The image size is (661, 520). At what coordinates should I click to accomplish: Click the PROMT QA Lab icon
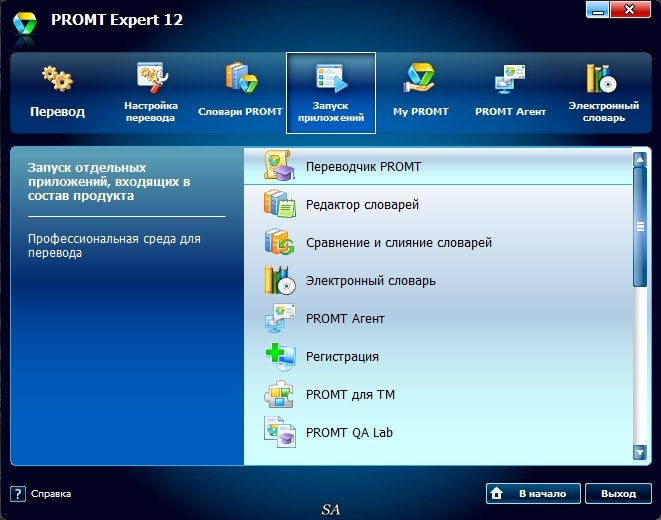click(x=280, y=432)
